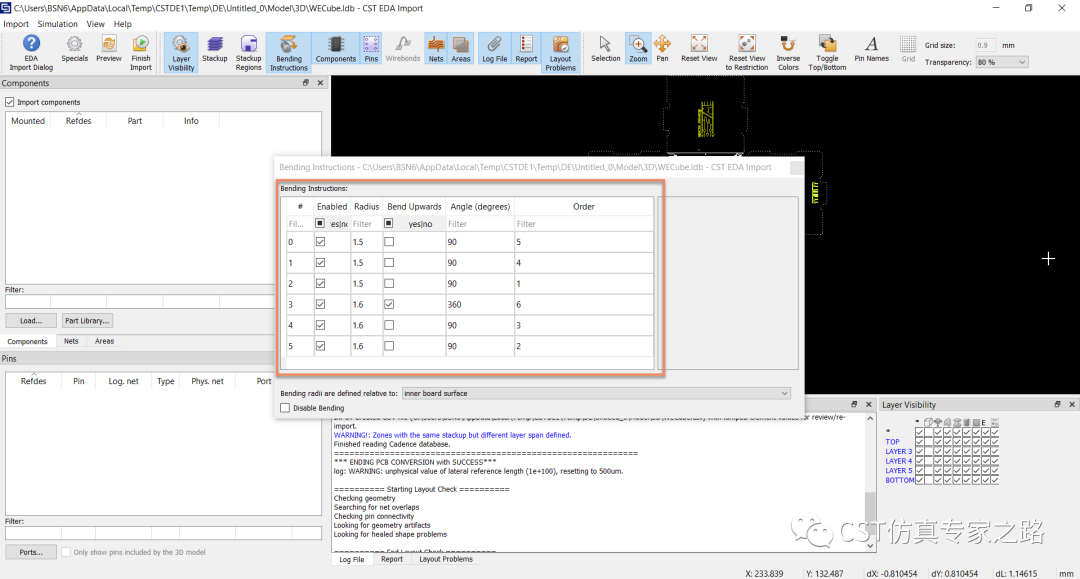Click Finish Import in the toolbar

click(x=141, y=53)
